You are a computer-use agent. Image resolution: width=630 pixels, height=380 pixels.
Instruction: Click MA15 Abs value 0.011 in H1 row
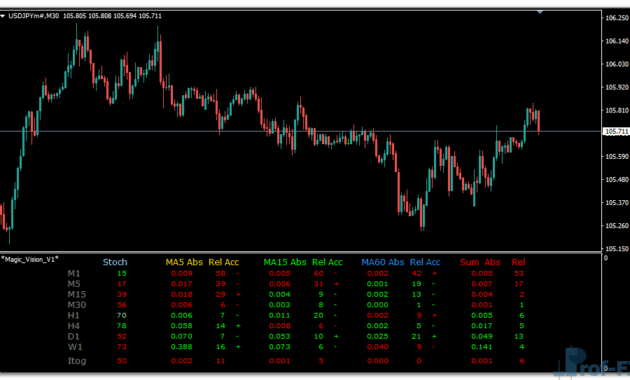point(280,315)
